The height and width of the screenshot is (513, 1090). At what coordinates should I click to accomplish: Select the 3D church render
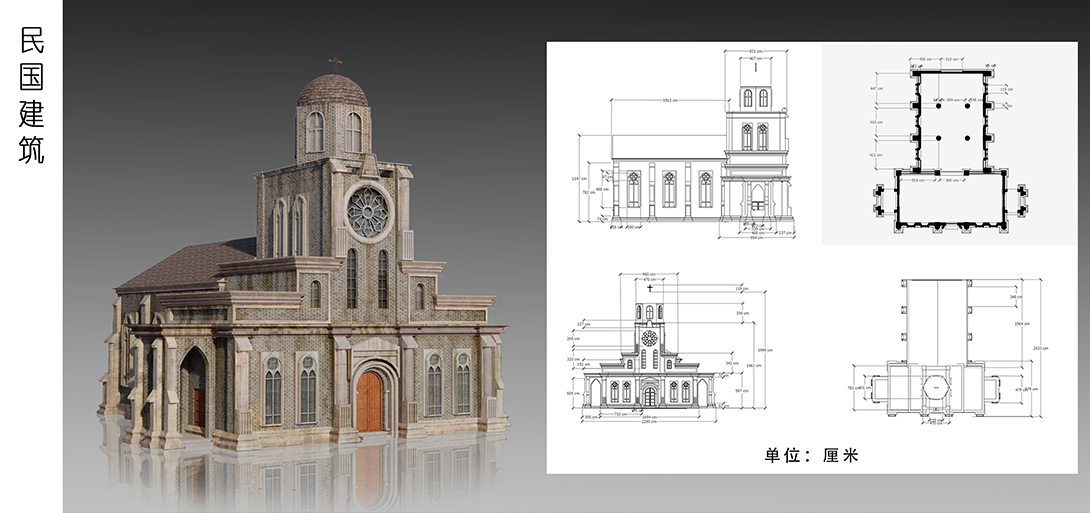(x=306, y=254)
